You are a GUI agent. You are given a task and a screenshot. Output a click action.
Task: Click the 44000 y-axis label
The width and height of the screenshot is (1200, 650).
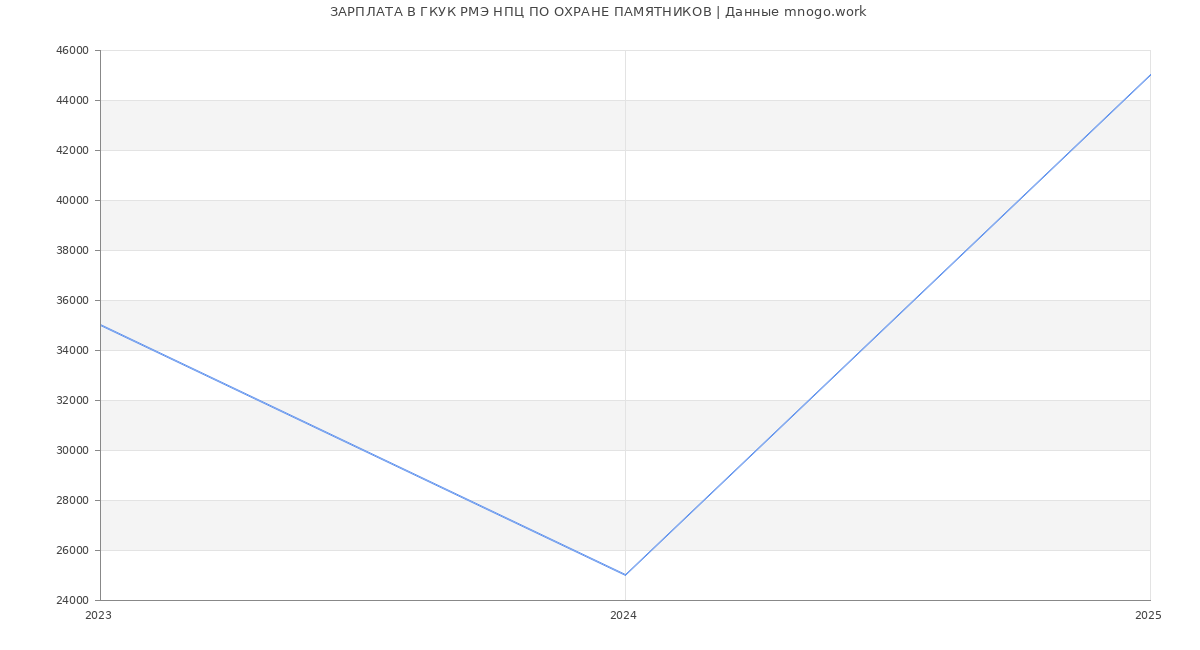[72, 101]
